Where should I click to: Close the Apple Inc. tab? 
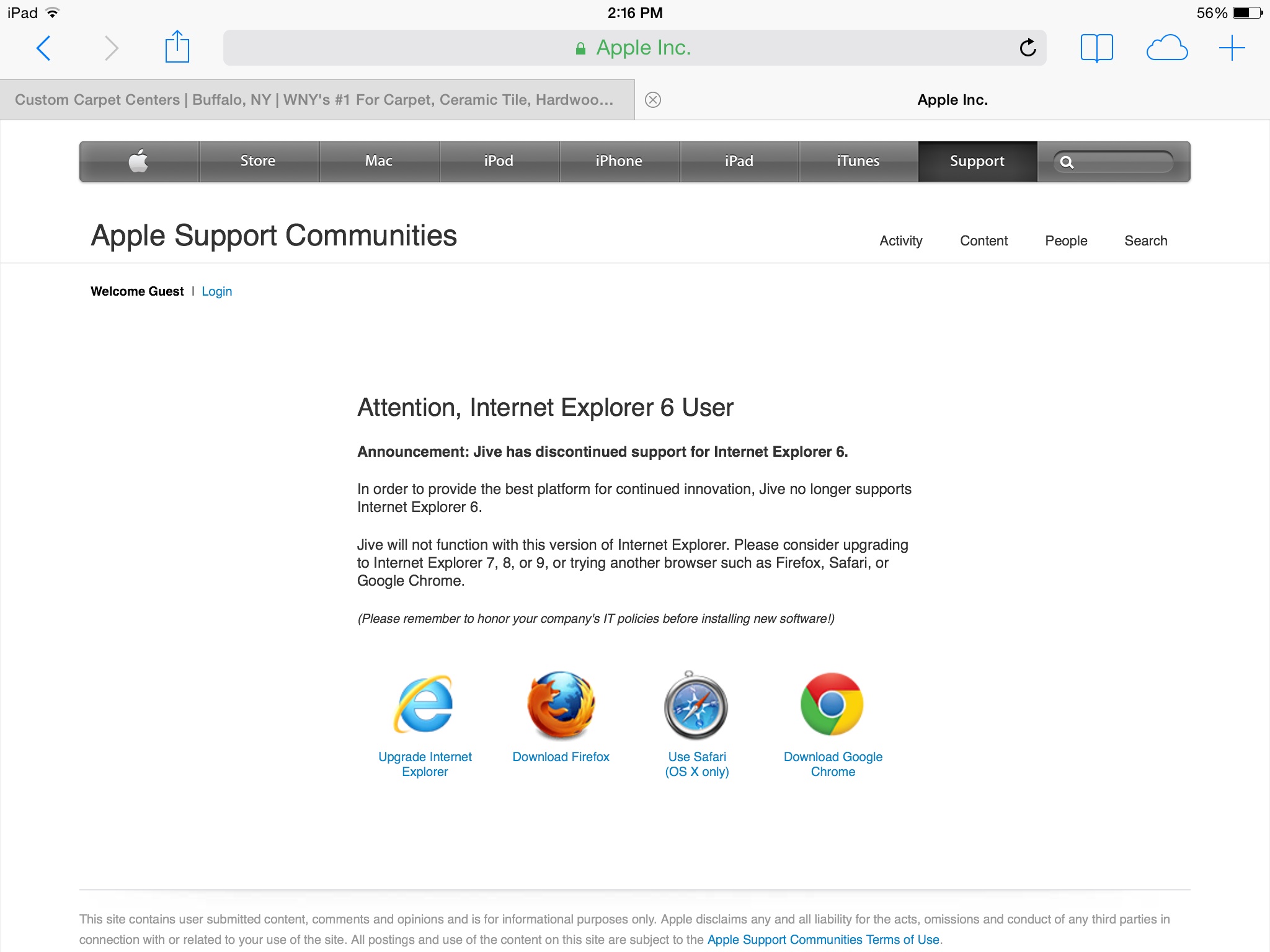tap(653, 100)
